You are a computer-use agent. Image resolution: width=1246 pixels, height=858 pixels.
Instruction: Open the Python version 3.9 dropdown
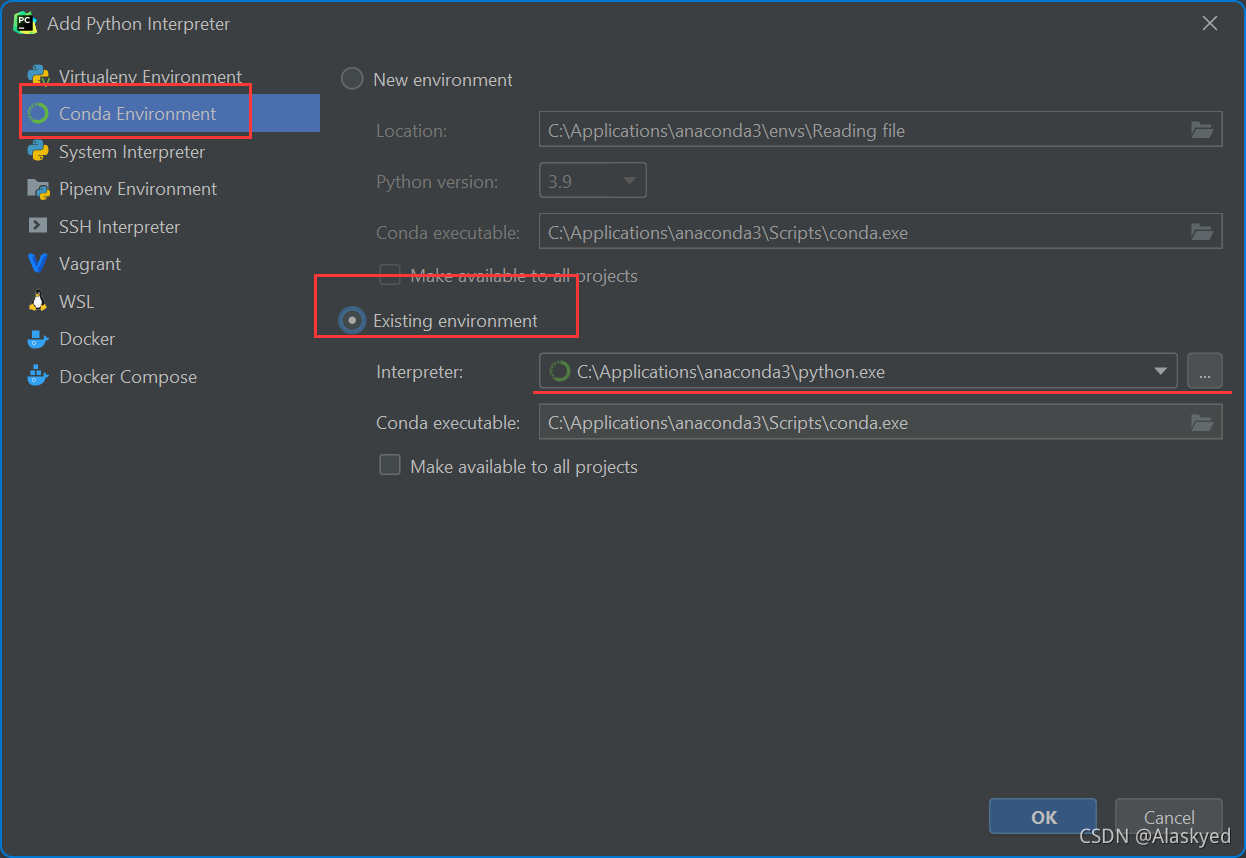[x=593, y=181]
